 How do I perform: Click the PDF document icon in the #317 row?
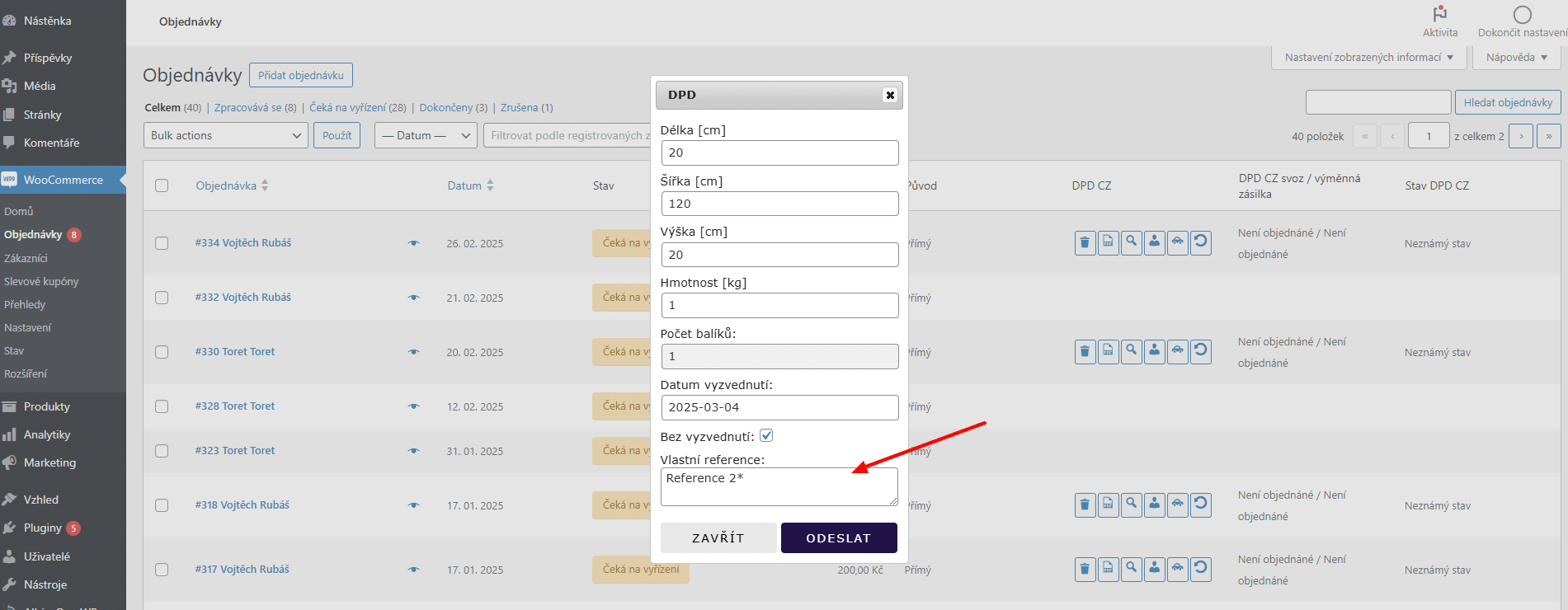click(x=1108, y=570)
